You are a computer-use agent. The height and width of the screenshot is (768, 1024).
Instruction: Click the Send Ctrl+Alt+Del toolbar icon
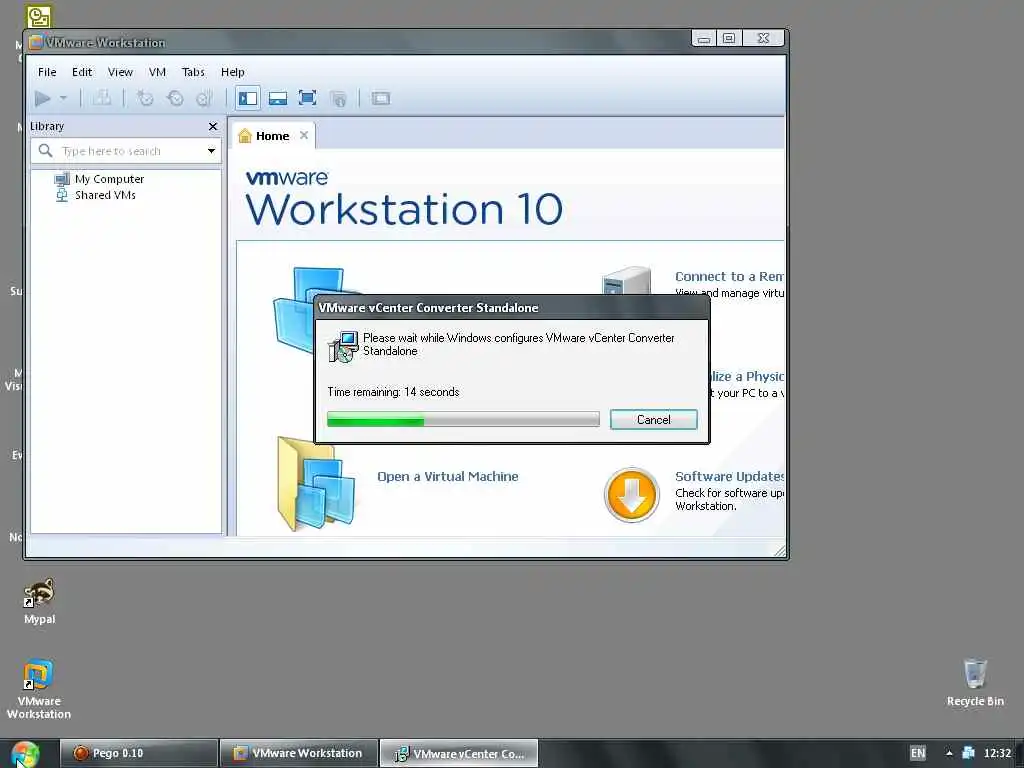coord(102,99)
